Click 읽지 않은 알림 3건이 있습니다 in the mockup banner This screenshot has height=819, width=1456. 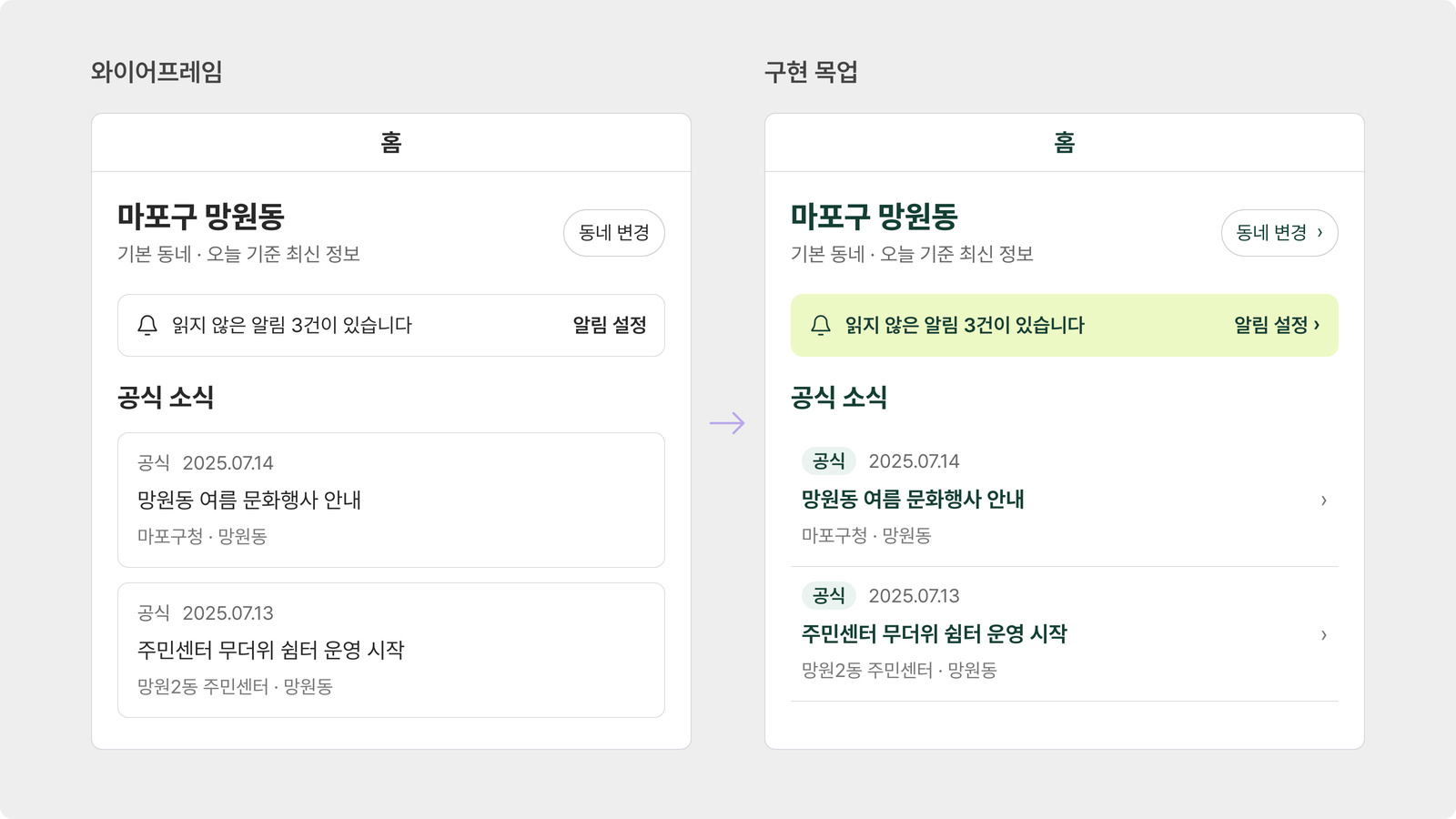coord(966,325)
